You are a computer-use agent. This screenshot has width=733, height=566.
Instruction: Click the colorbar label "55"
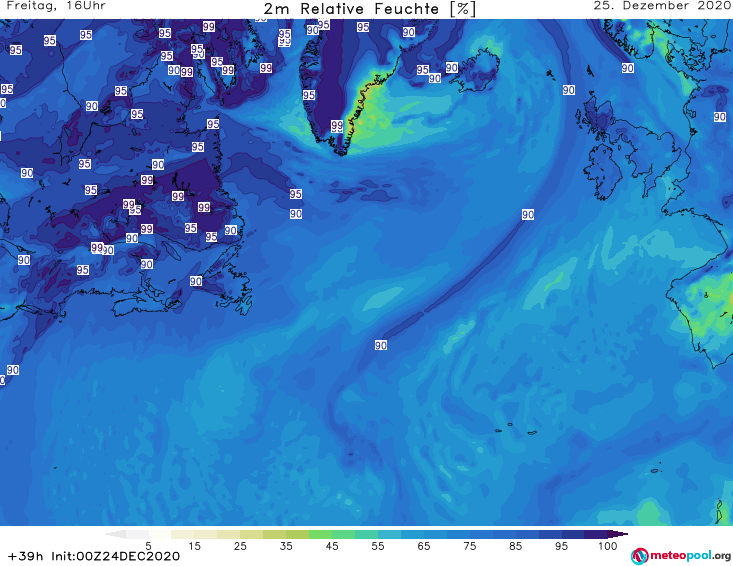(x=378, y=546)
